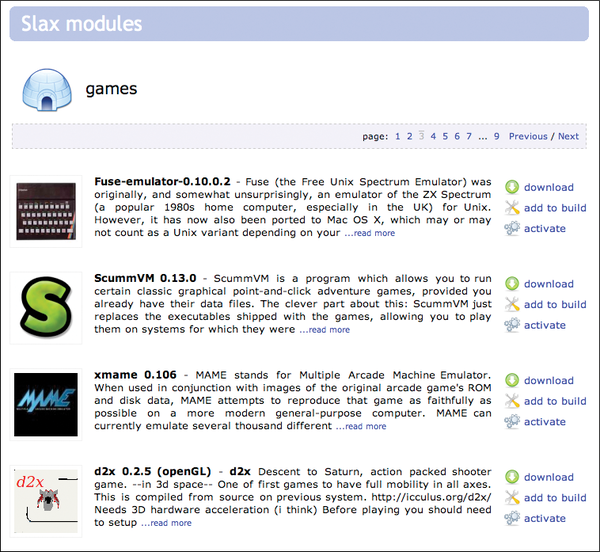Select current page 3 in pagination

point(421,135)
